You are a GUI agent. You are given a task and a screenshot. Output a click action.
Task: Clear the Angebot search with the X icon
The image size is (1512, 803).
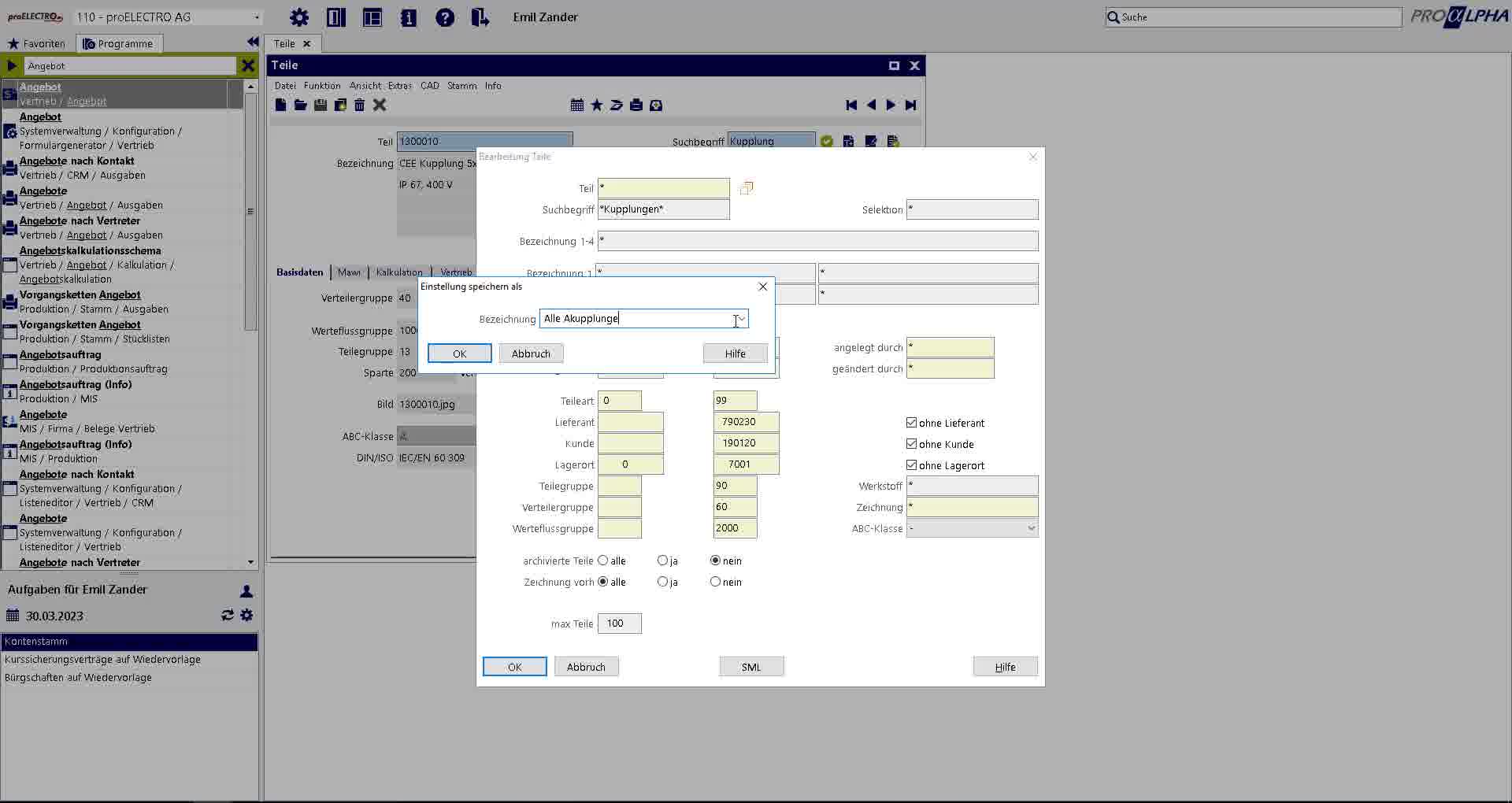248,65
